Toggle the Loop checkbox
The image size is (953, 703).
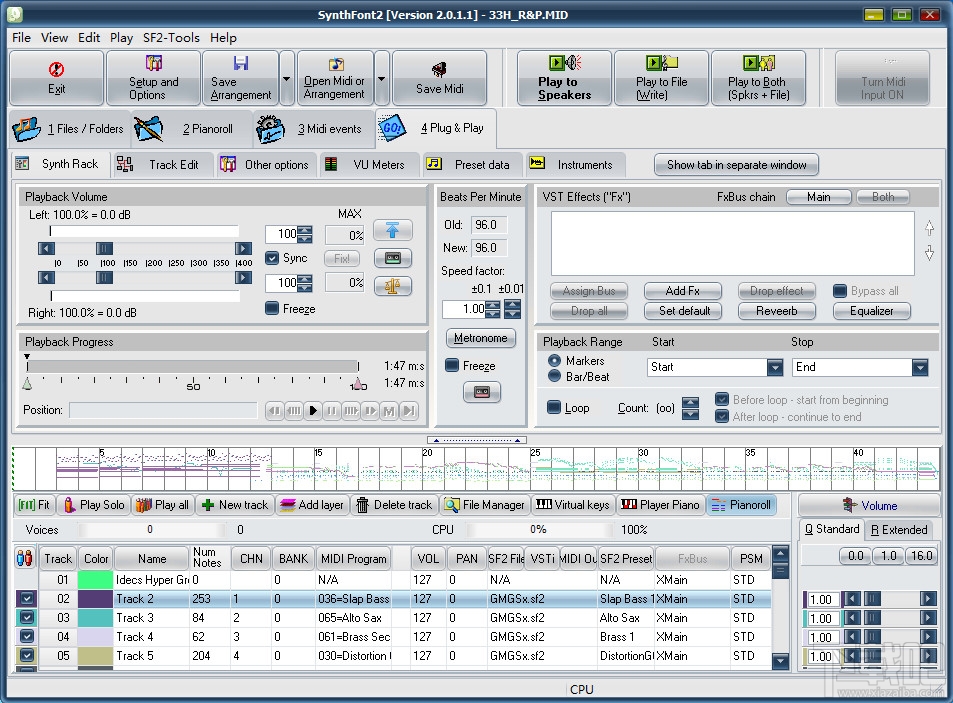(x=554, y=408)
